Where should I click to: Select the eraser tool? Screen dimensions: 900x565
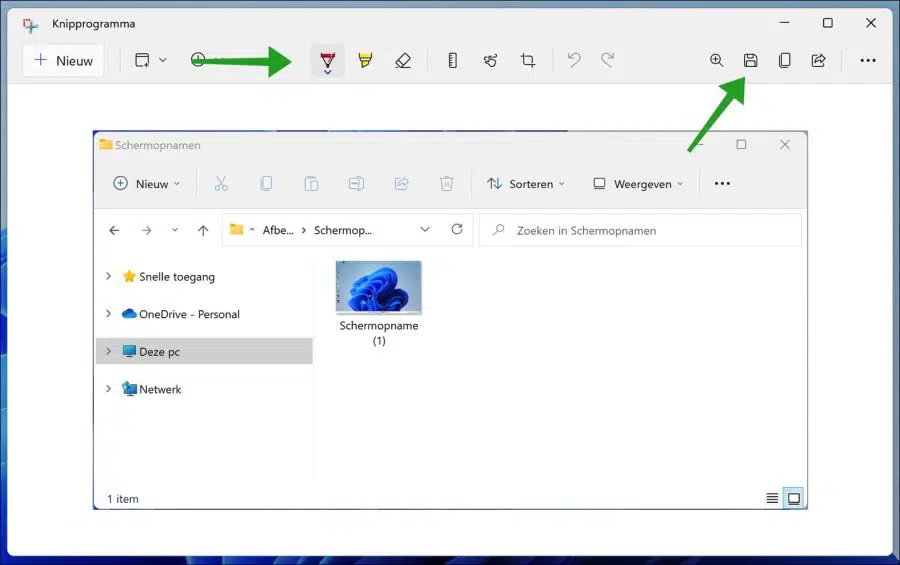pos(403,60)
